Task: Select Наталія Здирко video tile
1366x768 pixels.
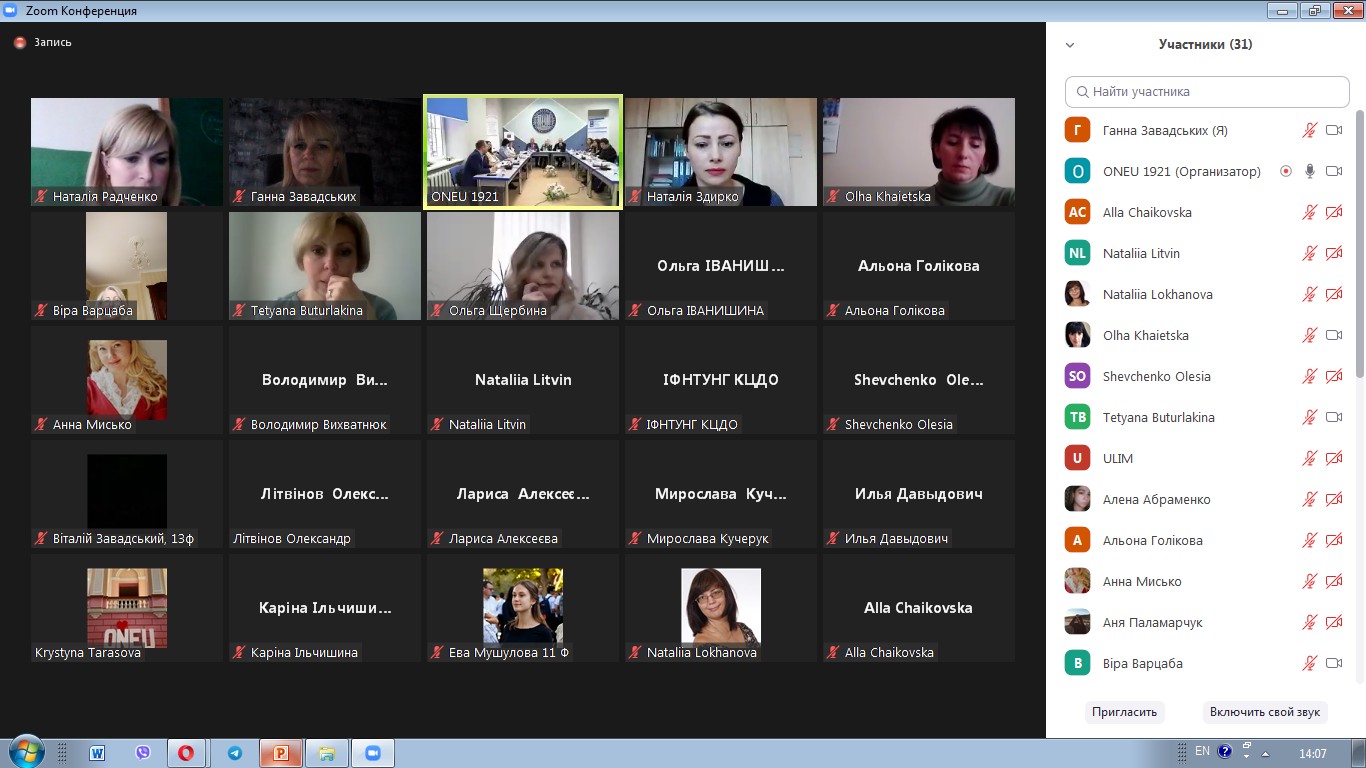Action: (x=721, y=152)
